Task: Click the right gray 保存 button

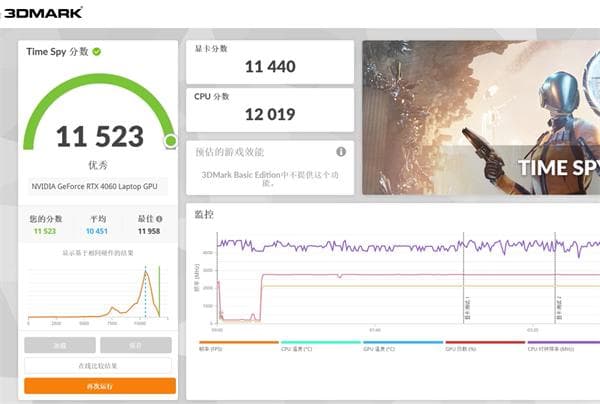Action: coord(136,345)
